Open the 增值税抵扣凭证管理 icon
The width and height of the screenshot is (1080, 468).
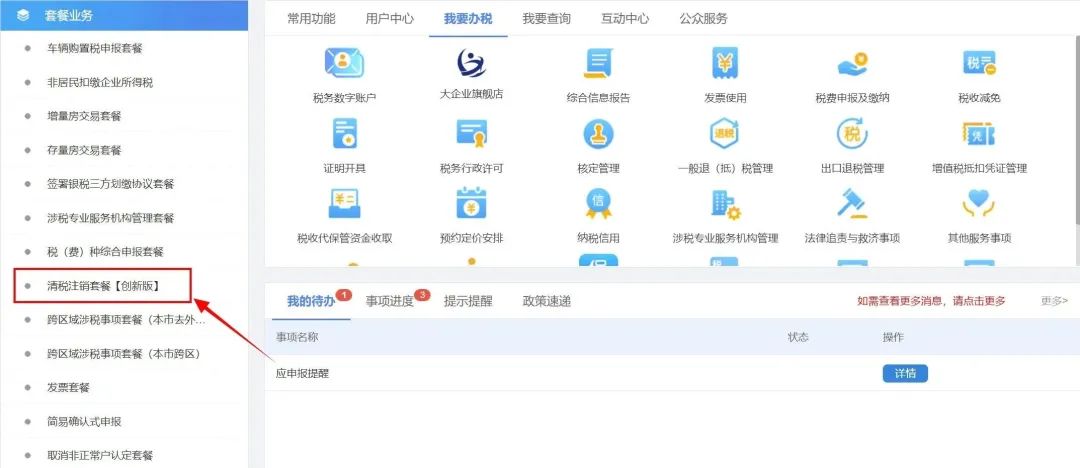coord(979,134)
